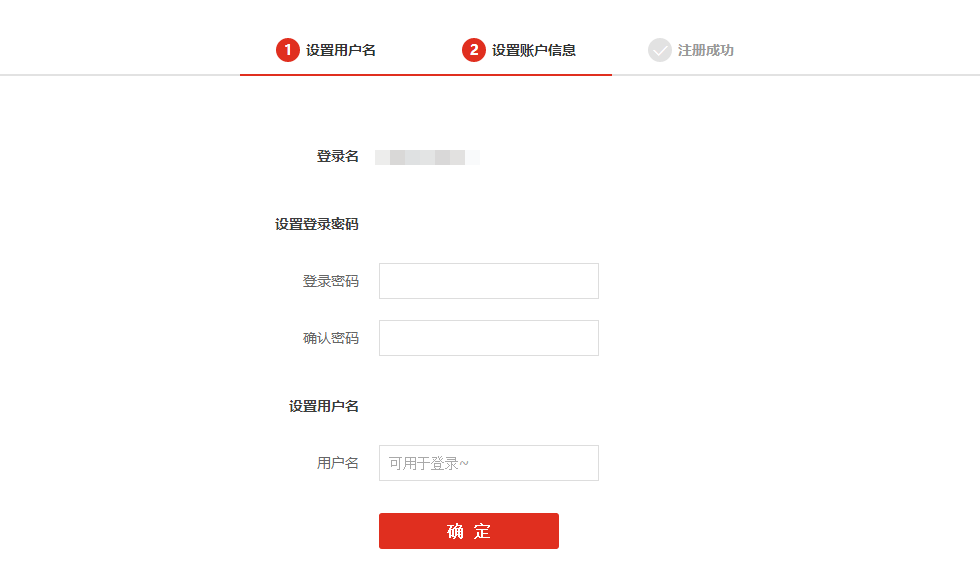Select the 设置账户信息 step label
980x578 pixels.
(534, 50)
